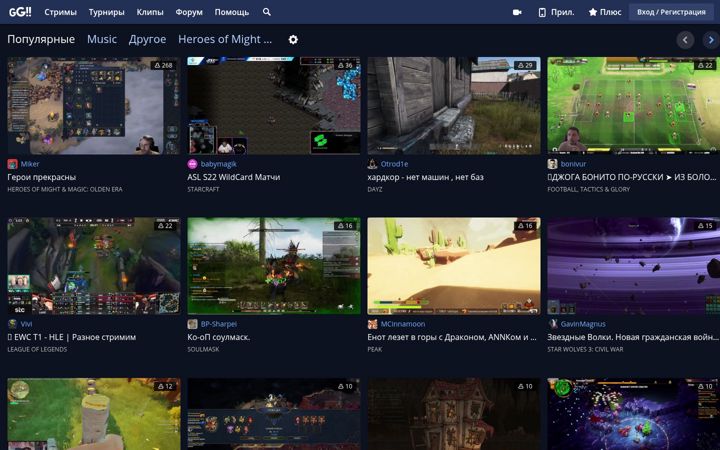Open Star Wolves stream thumbnail by GavinMagnus
The image size is (720, 450).
pyautogui.click(x=634, y=266)
